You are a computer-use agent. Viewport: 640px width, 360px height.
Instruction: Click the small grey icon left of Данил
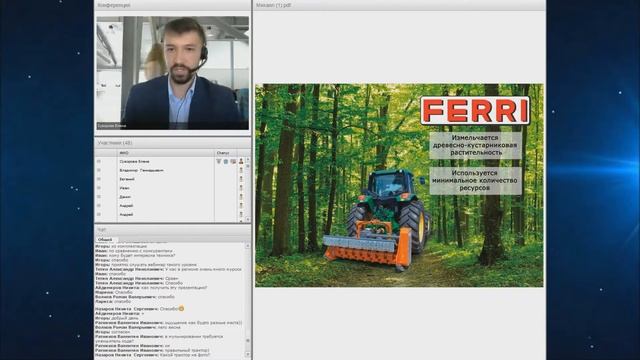click(x=98, y=197)
